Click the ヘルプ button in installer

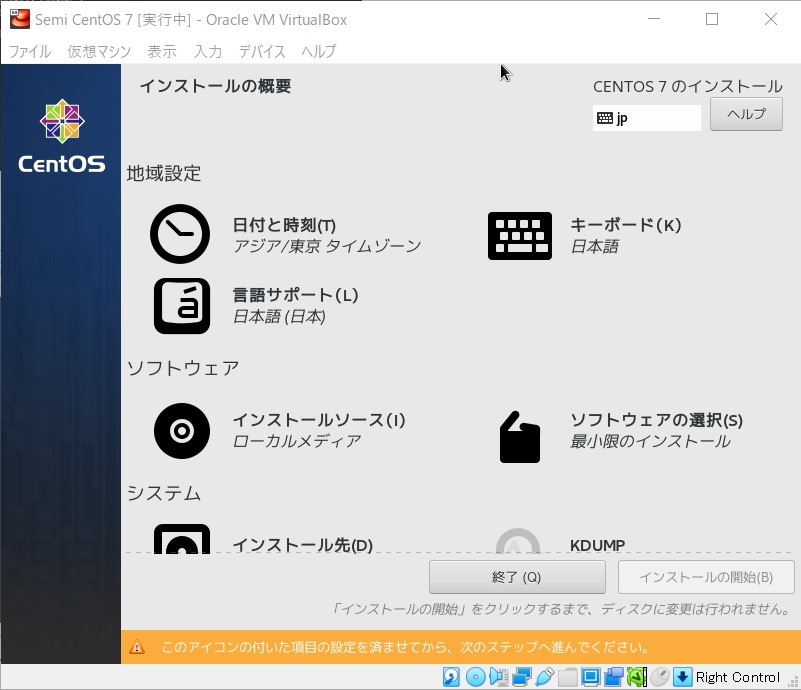click(x=746, y=114)
